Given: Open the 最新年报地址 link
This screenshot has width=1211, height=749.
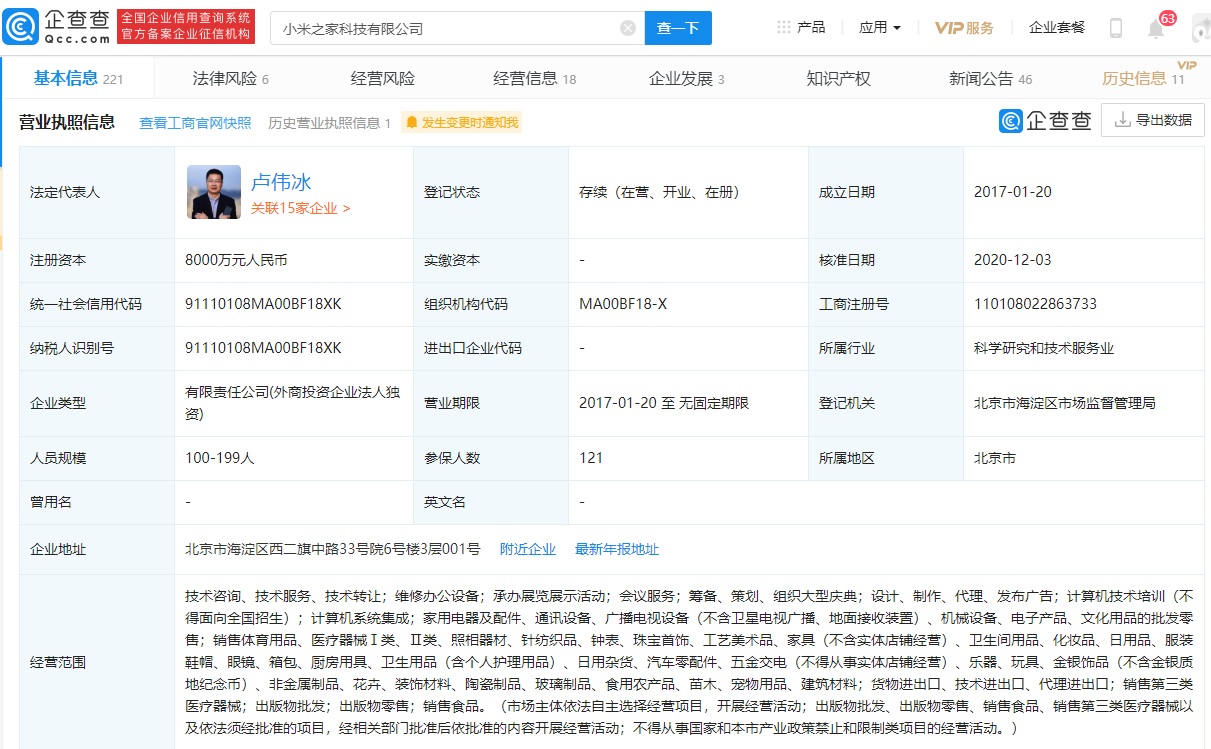Looking at the screenshot, I should pyautogui.click(x=617, y=548).
